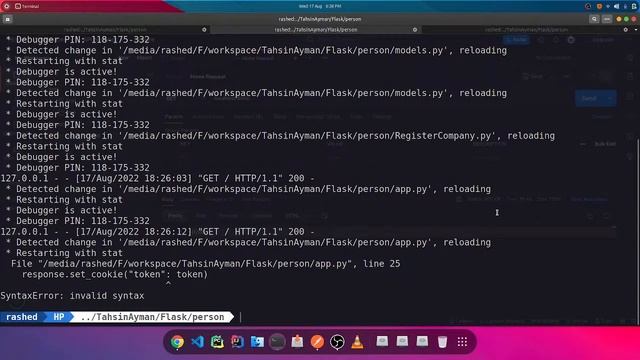
Task: Open the terminal hamburger menu
Action: tap(607, 19)
